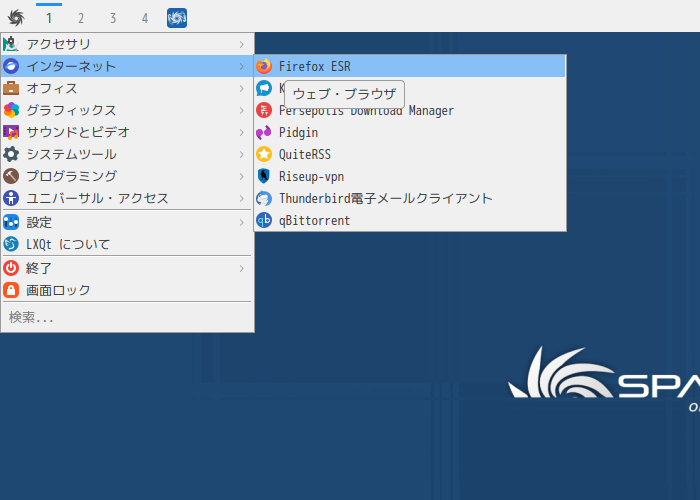Viewport: 700px width, 500px height.
Task: Click the 設定 settings icon
Action: (x=11, y=222)
